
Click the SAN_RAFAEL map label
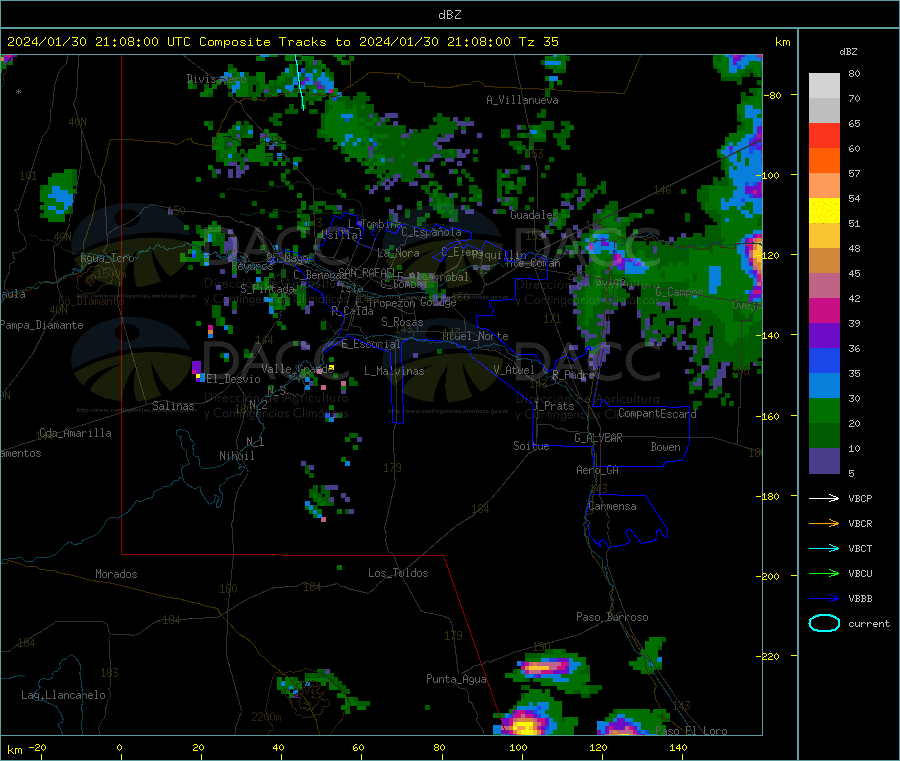(366, 272)
